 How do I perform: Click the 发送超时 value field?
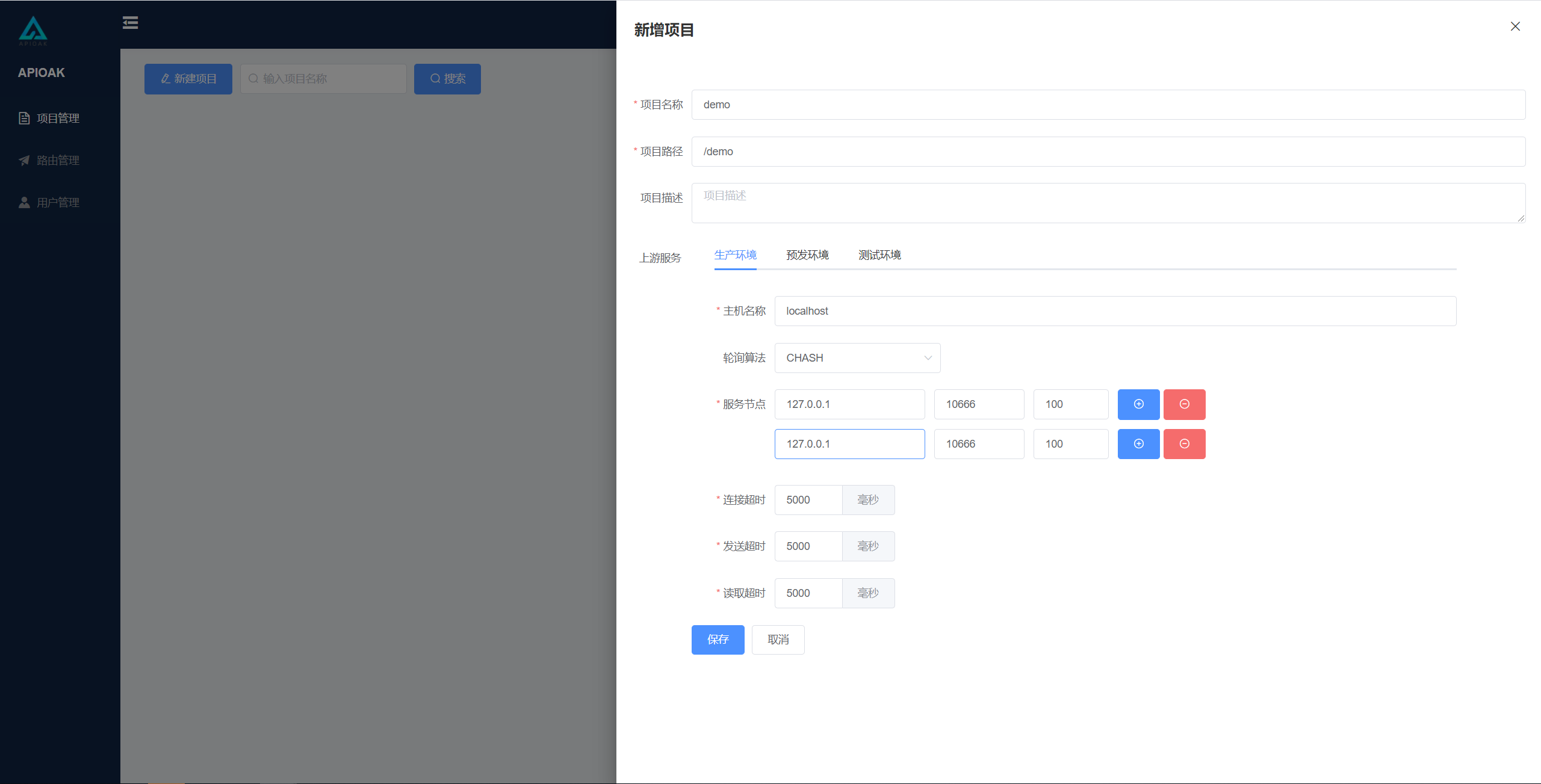point(808,546)
